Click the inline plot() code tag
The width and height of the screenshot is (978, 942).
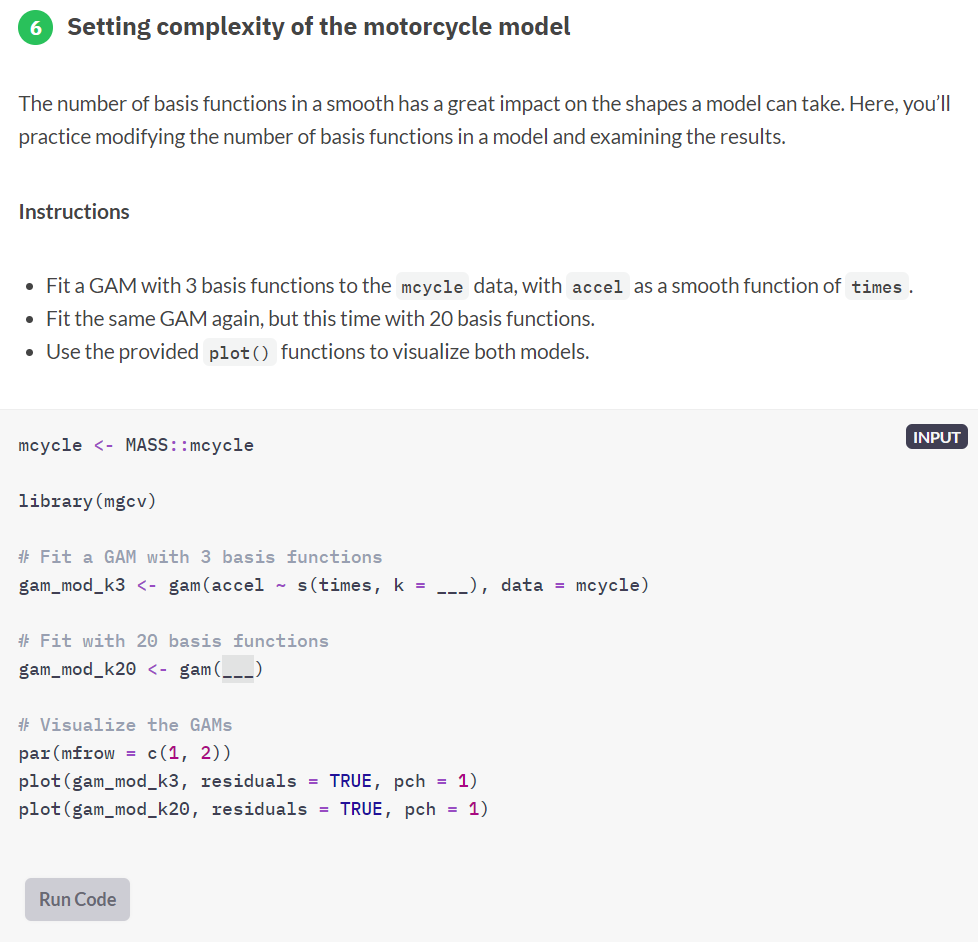click(240, 353)
